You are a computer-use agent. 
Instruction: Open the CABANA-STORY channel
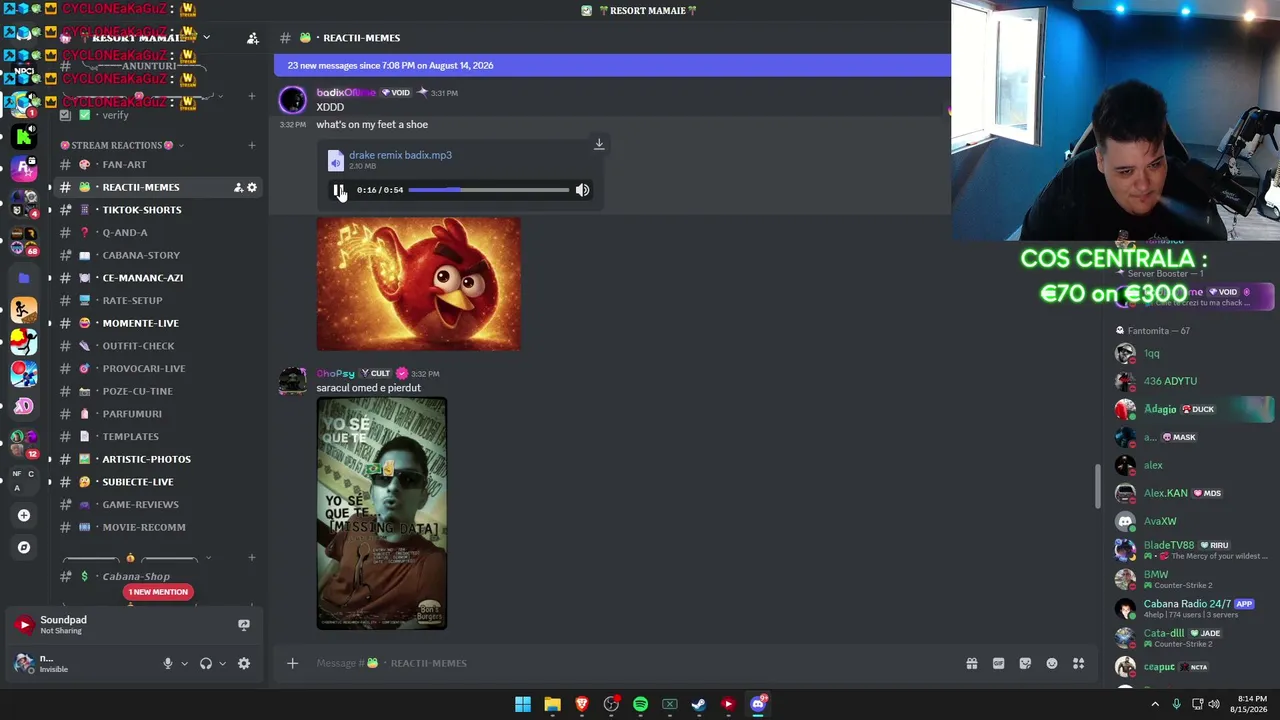[x=141, y=255]
